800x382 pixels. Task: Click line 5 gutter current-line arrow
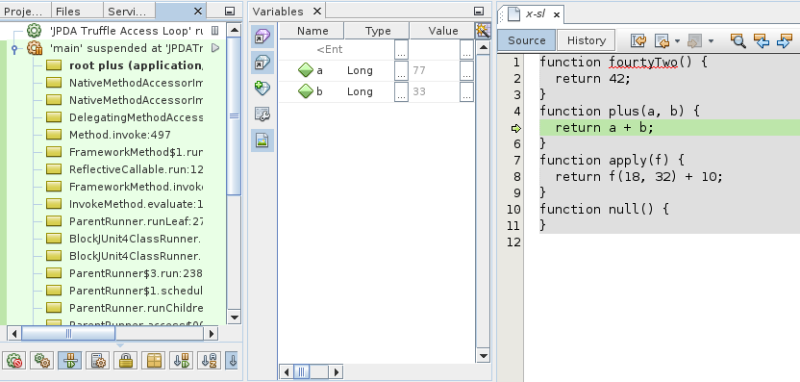coord(516,128)
